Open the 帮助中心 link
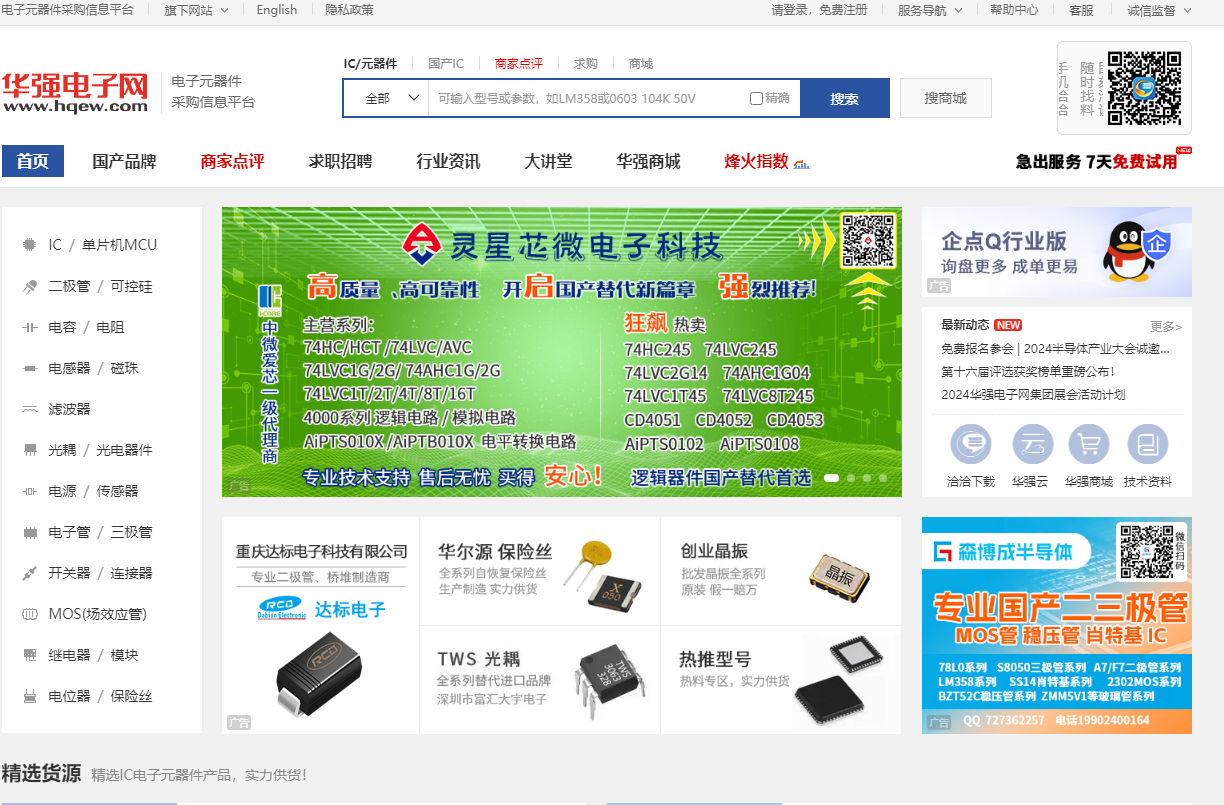 coord(1014,10)
